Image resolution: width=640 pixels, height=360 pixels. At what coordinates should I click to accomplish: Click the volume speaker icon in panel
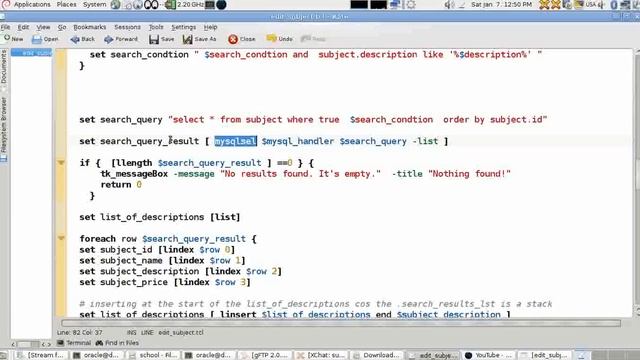click(x=449, y=5)
